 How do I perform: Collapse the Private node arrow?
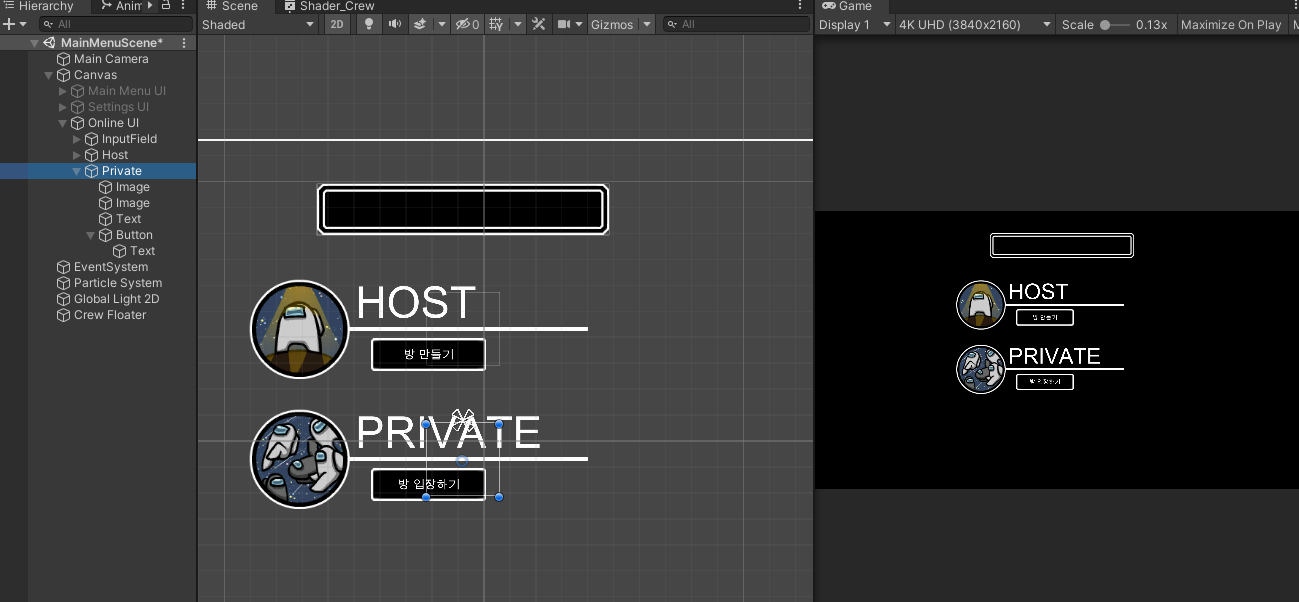[77, 171]
